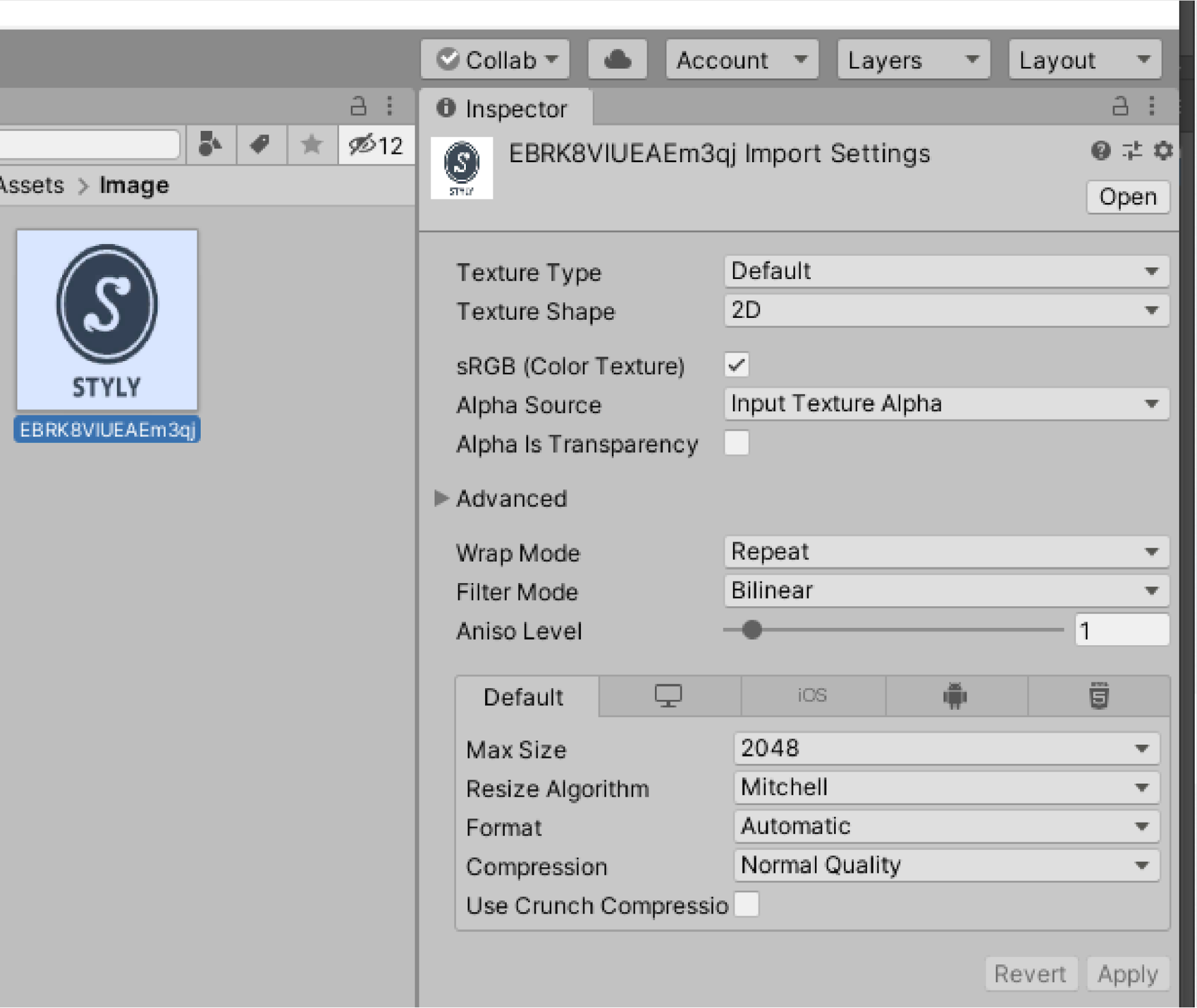Screen dimensions: 1197x1008
Task: Toggle hidden packages visibility showing 12
Action: click(x=376, y=144)
